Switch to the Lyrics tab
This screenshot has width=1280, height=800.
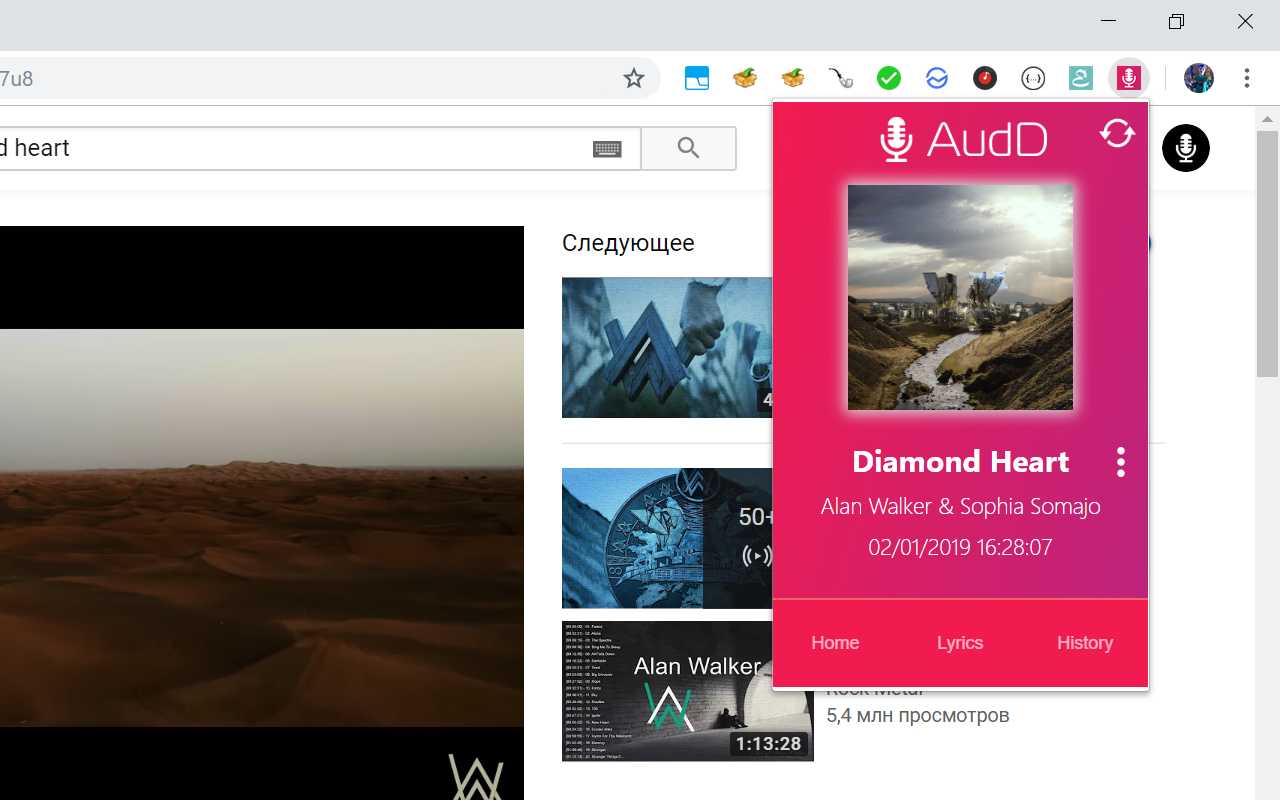click(x=960, y=643)
